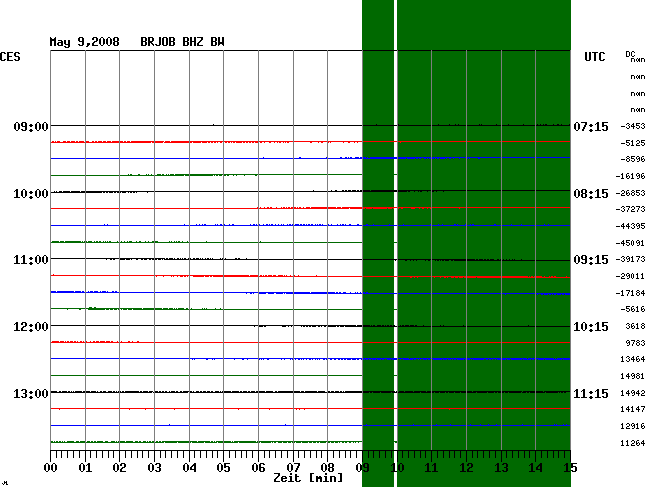Click the DC value 12916
This screenshot has width=650, height=494.
click(x=633, y=426)
